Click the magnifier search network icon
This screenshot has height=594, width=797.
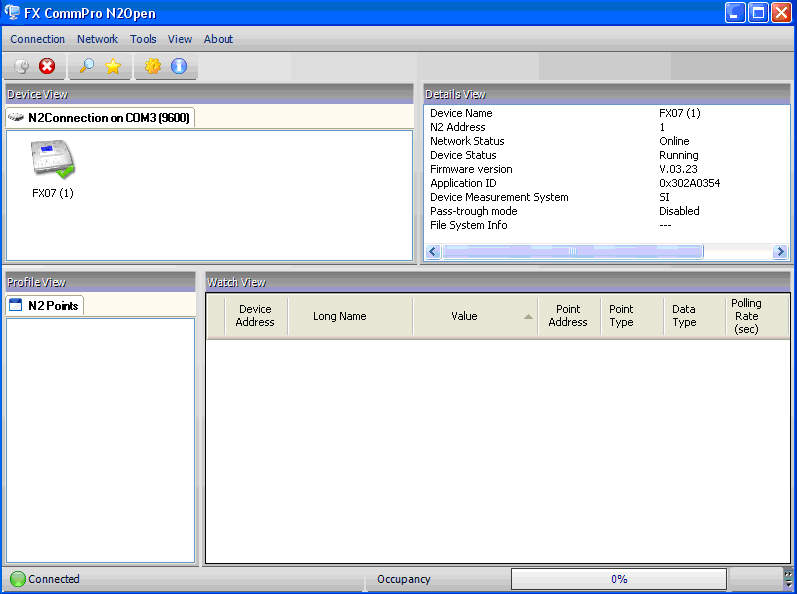pyautogui.click(x=87, y=66)
